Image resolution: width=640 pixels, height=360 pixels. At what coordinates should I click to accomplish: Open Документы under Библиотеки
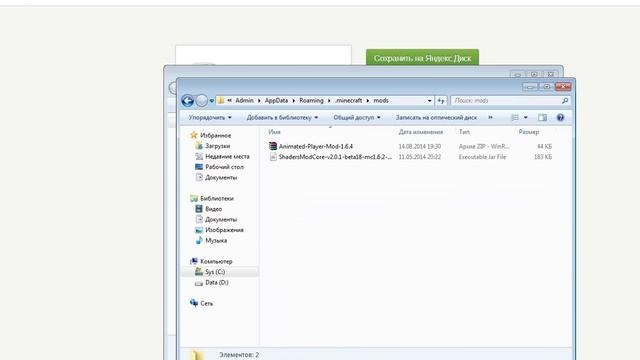[x=221, y=220]
